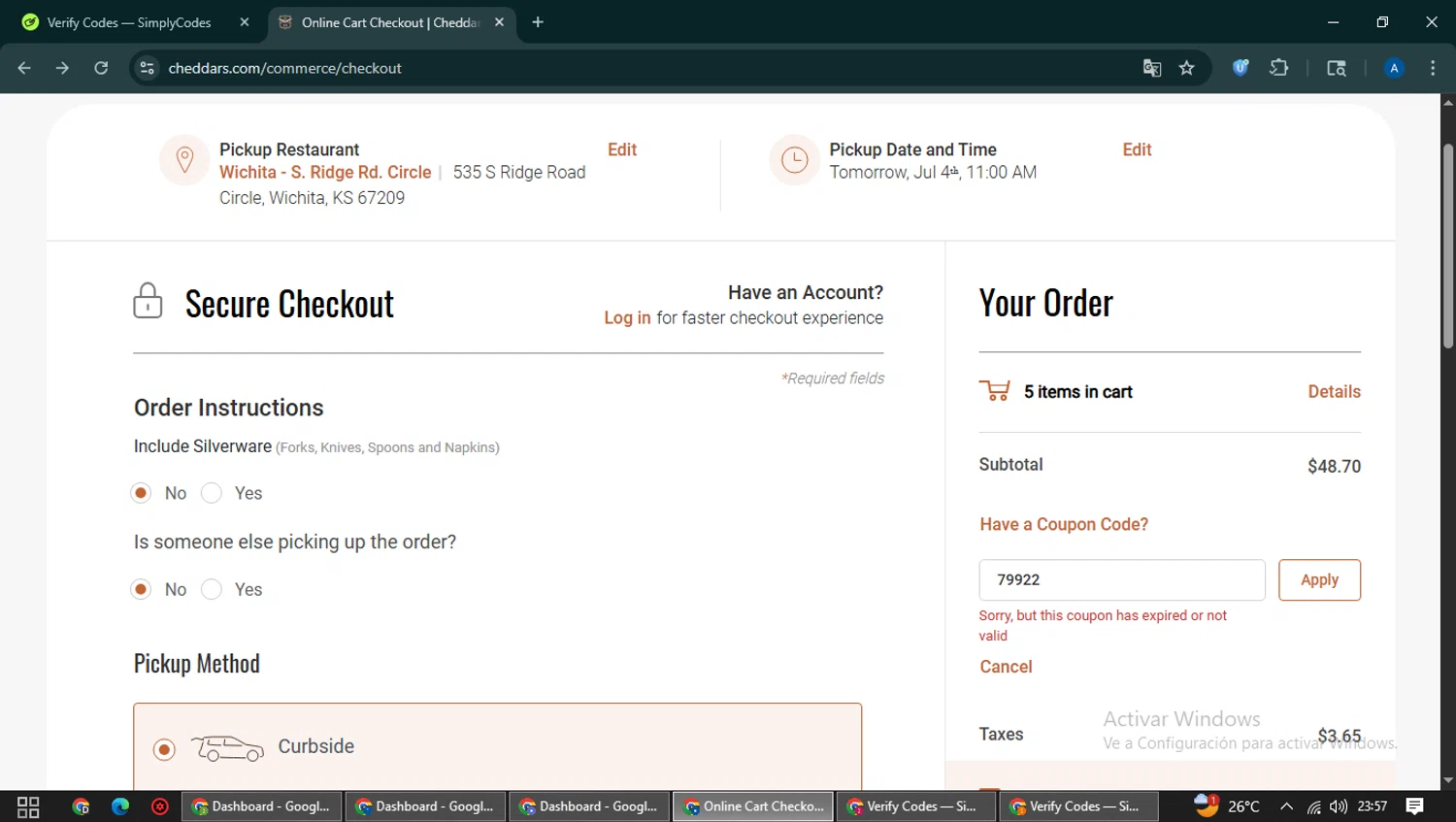Open the Windows notification center
Image resolution: width=1456 pixels, height=822 pixels.
click(x=1415, y=806)
